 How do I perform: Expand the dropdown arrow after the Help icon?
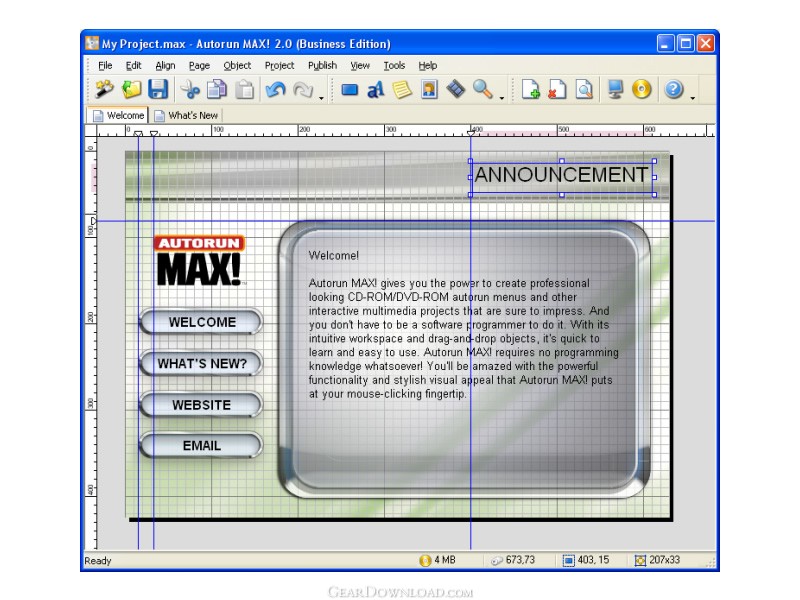tap(692, 97)
